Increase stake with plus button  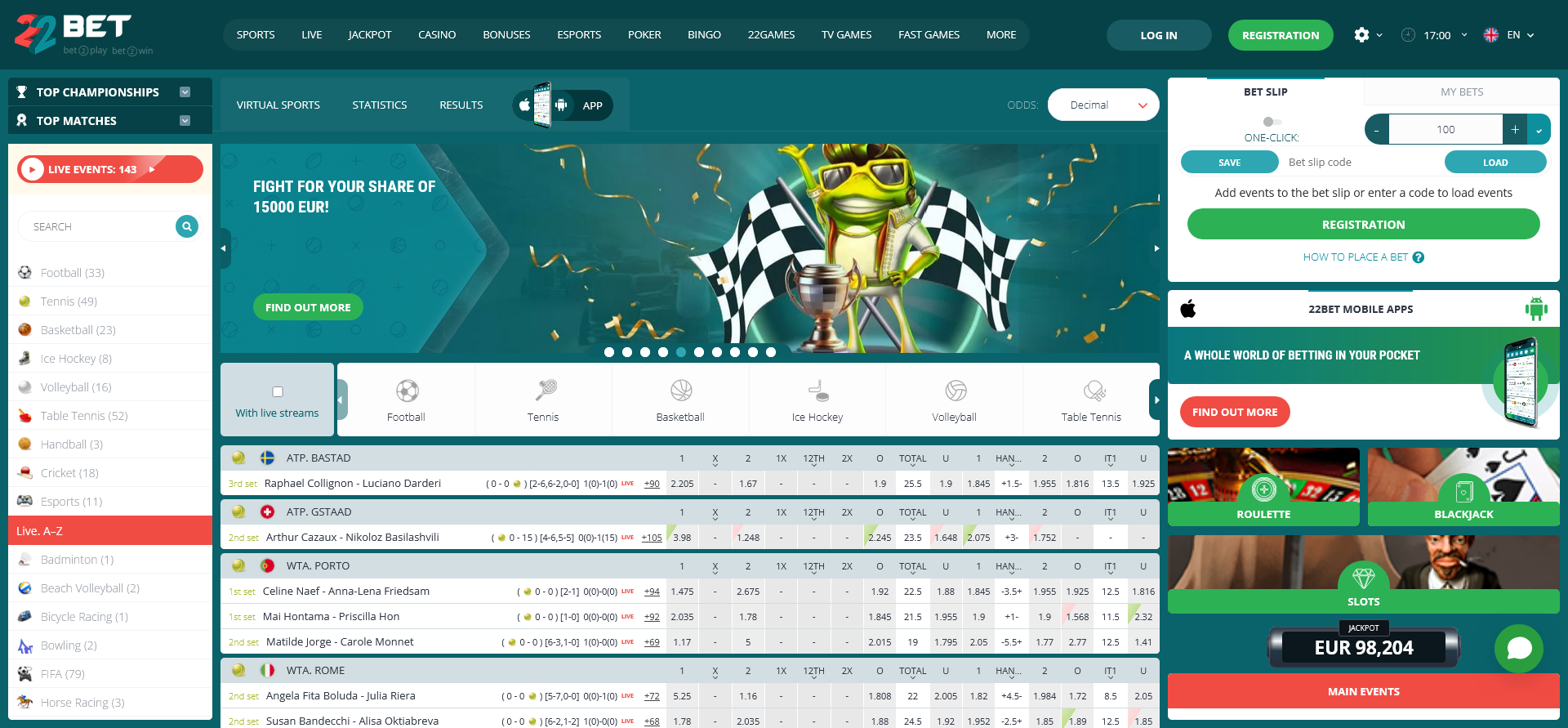pos(1515,130)
